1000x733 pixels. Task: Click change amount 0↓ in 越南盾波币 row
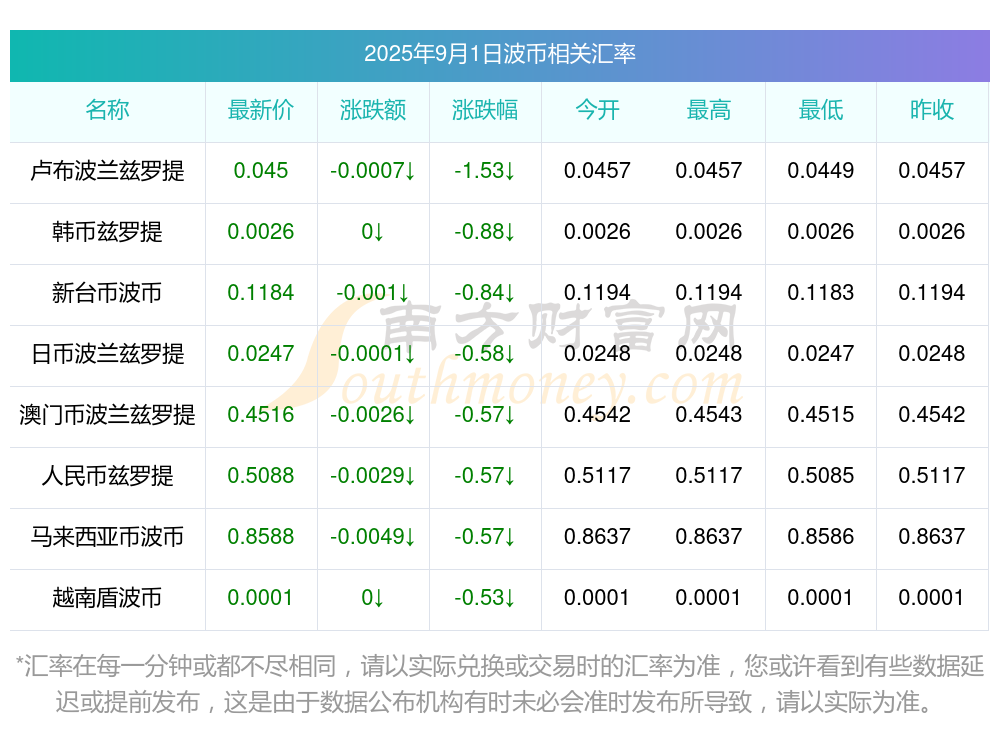[373, 598]
